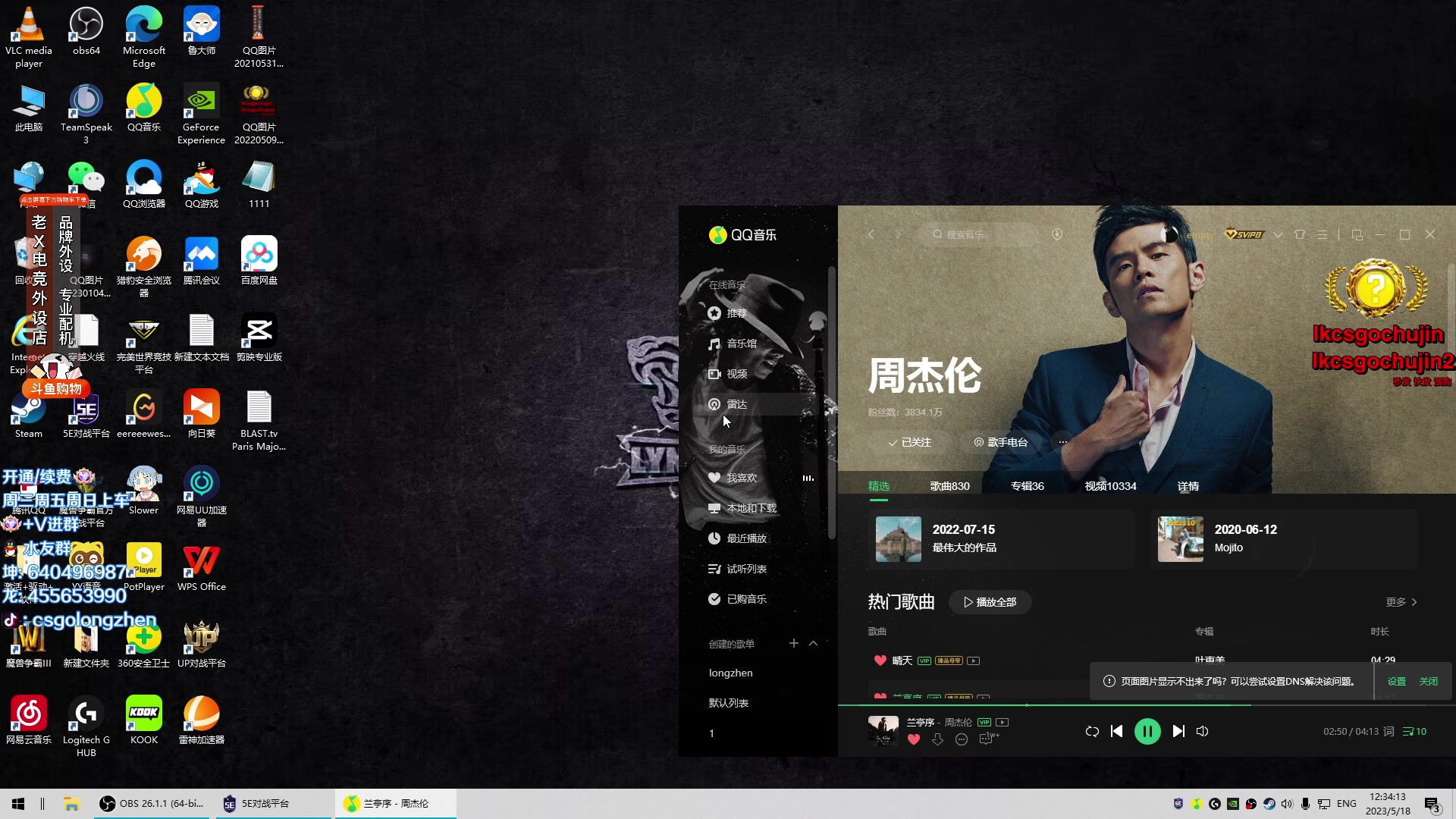1456x819 pixels.
Task: Switch to mini mode icon
Action: (x=1357, y=234)
